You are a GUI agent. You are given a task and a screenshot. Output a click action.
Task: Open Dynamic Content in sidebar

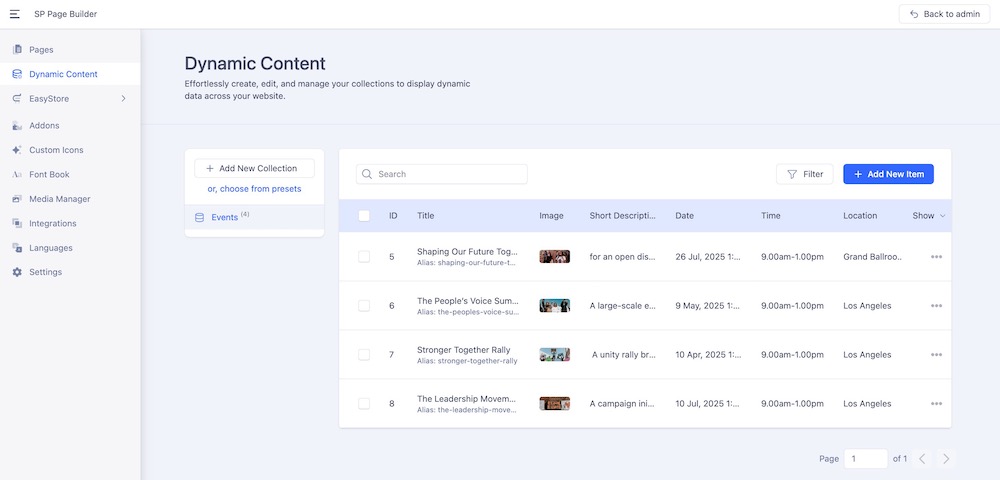pyautogui.click(x=63, y=74)
